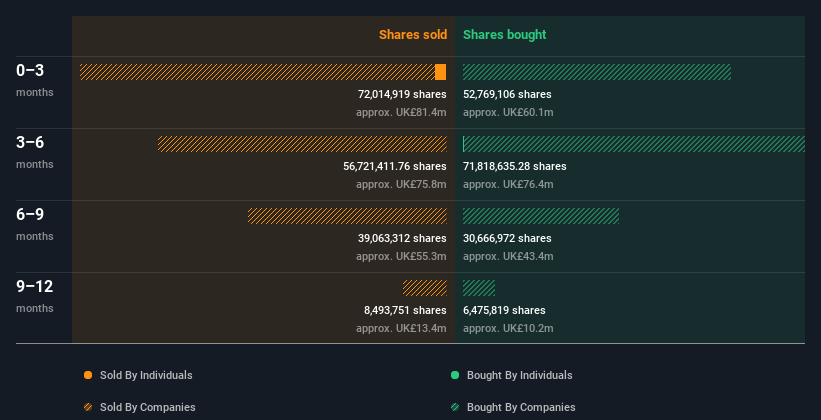Image resolution: width=821 pixels, height=420 pixels.
Task: Click the 0–3 months row label
Action: (x=35, y=80)
